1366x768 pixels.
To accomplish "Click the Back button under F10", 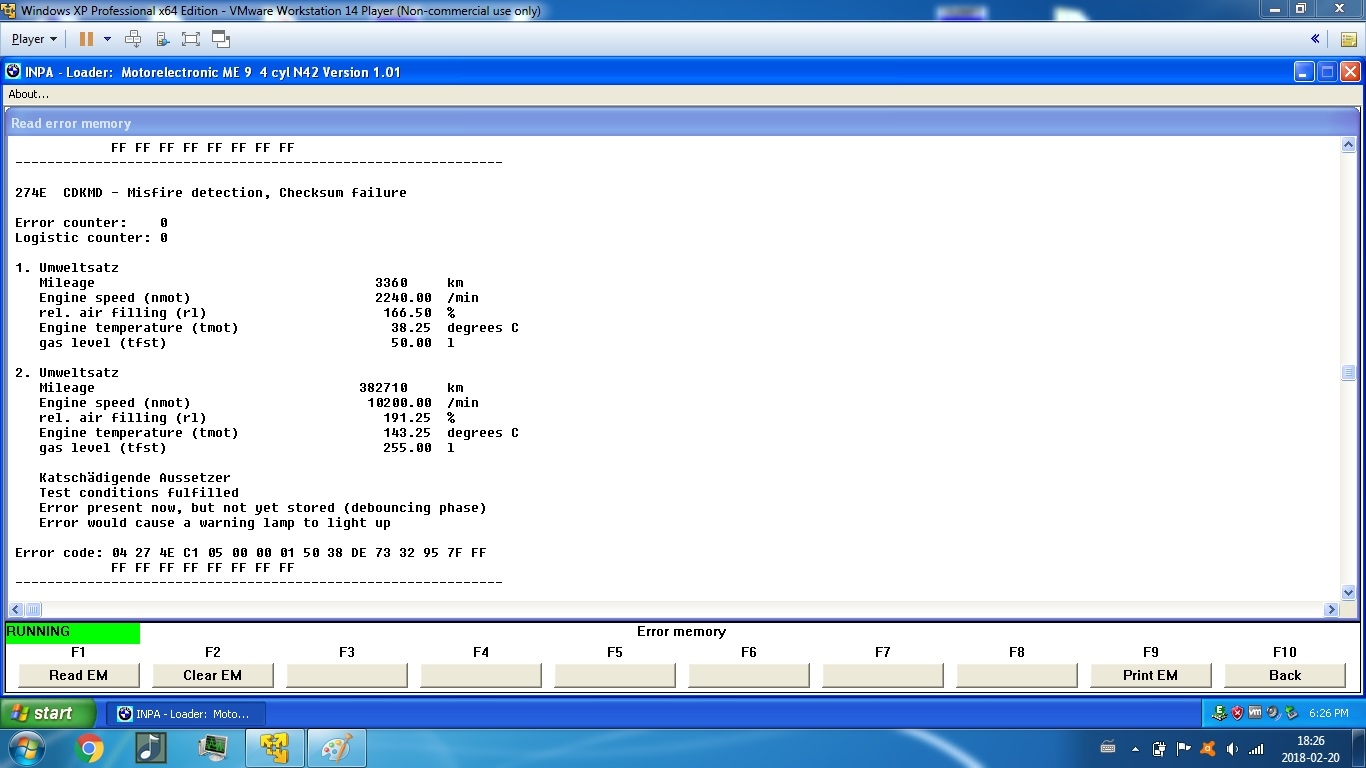I will 1284,675.
